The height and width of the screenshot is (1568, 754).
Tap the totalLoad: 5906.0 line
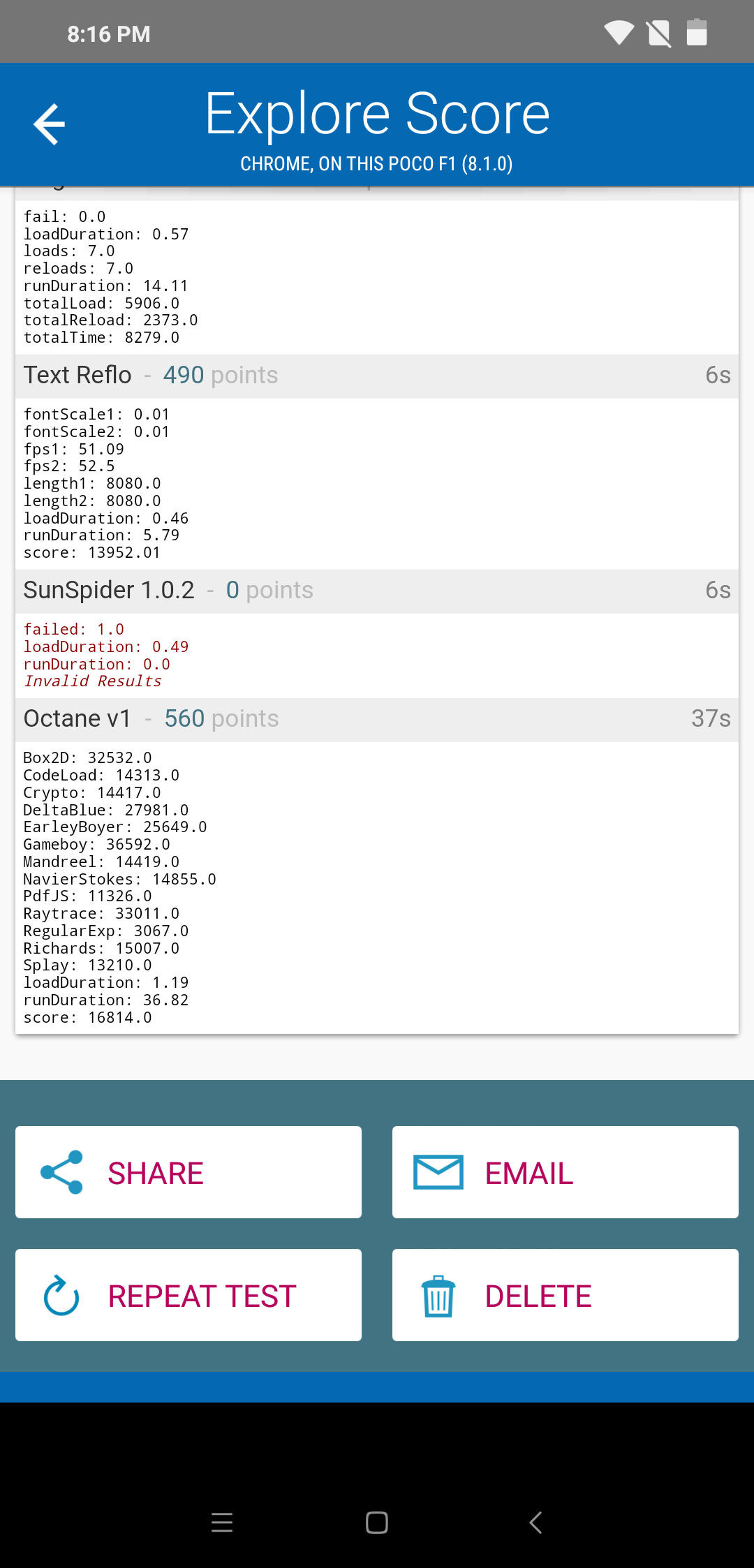[x=101, y=304]
